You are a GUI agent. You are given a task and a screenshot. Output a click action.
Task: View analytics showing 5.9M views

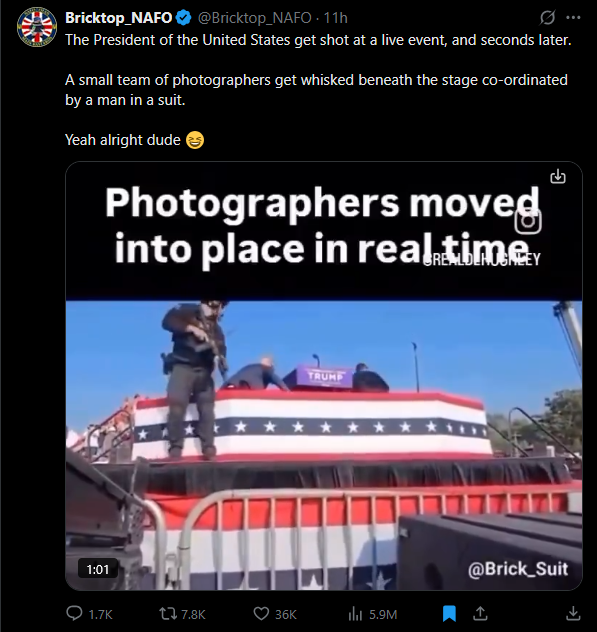point(372,614)
